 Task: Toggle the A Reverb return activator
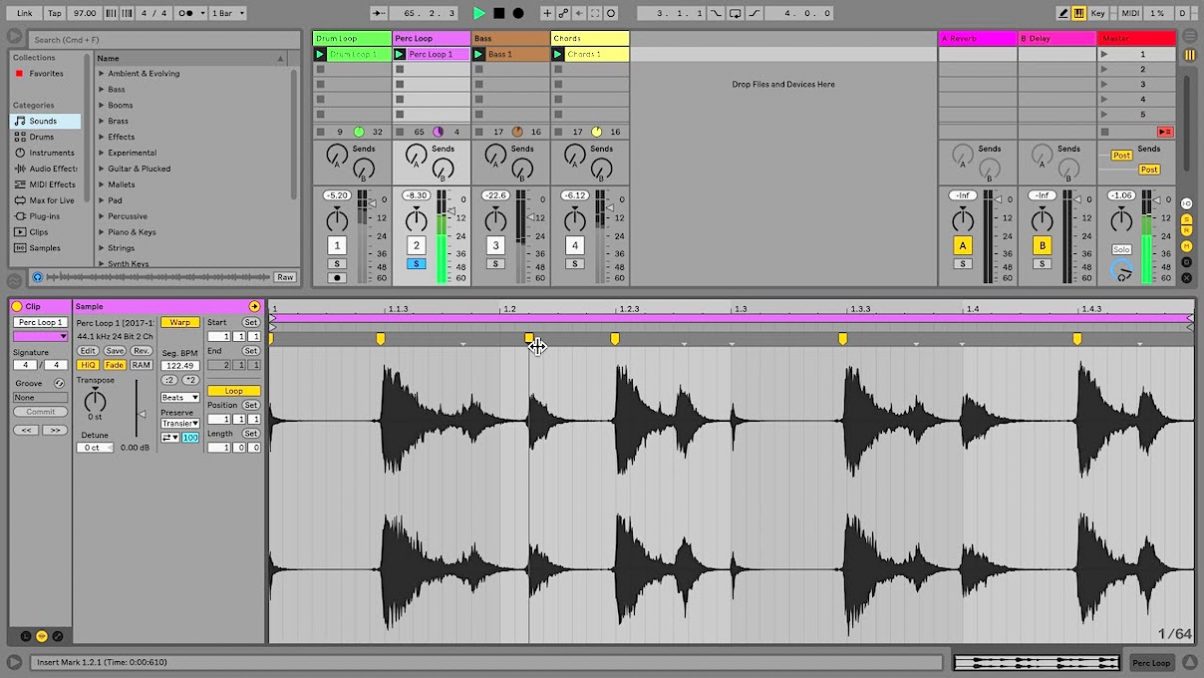(x=962, y=245)
